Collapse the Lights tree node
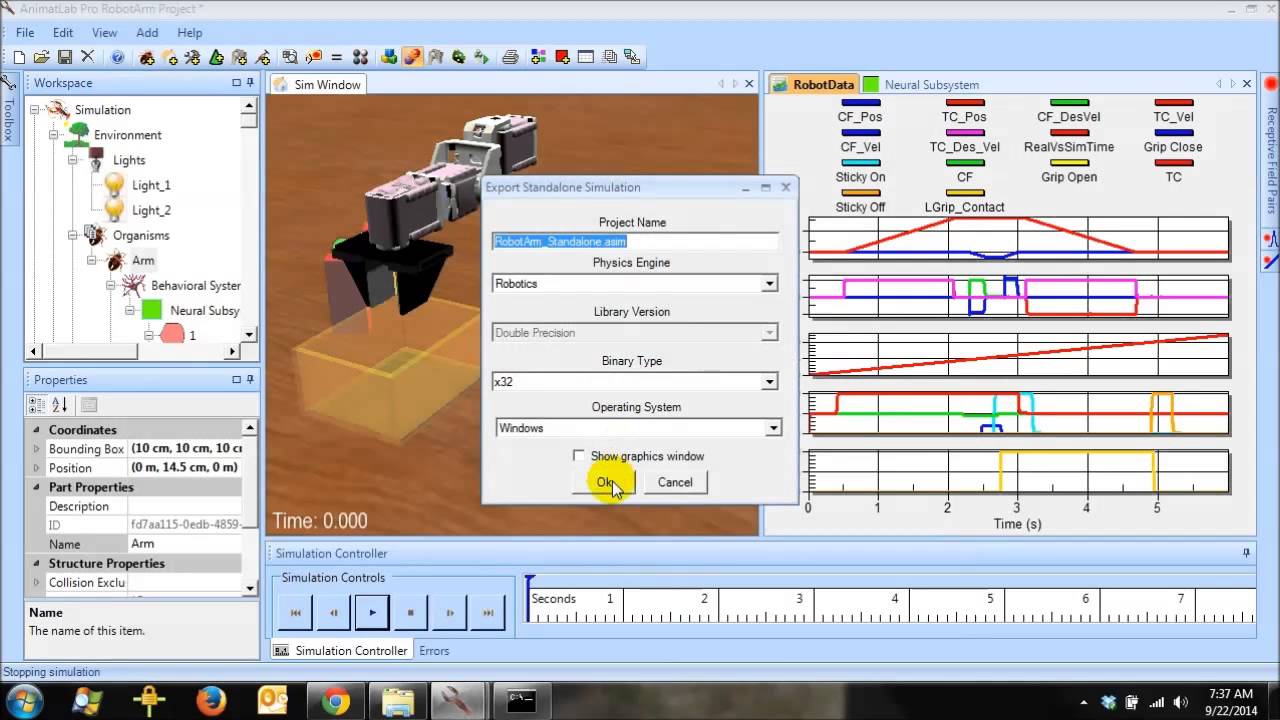Screen dimensions: 1280x720 tap(72, 160)
